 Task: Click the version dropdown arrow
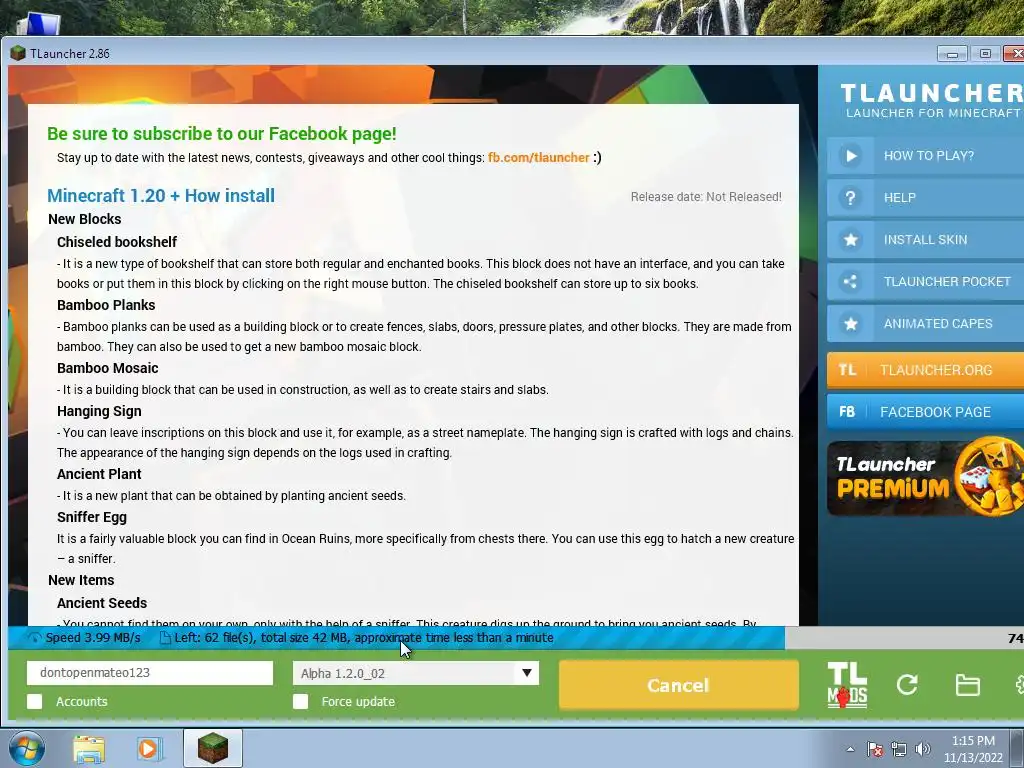click(x=526, y=673)
